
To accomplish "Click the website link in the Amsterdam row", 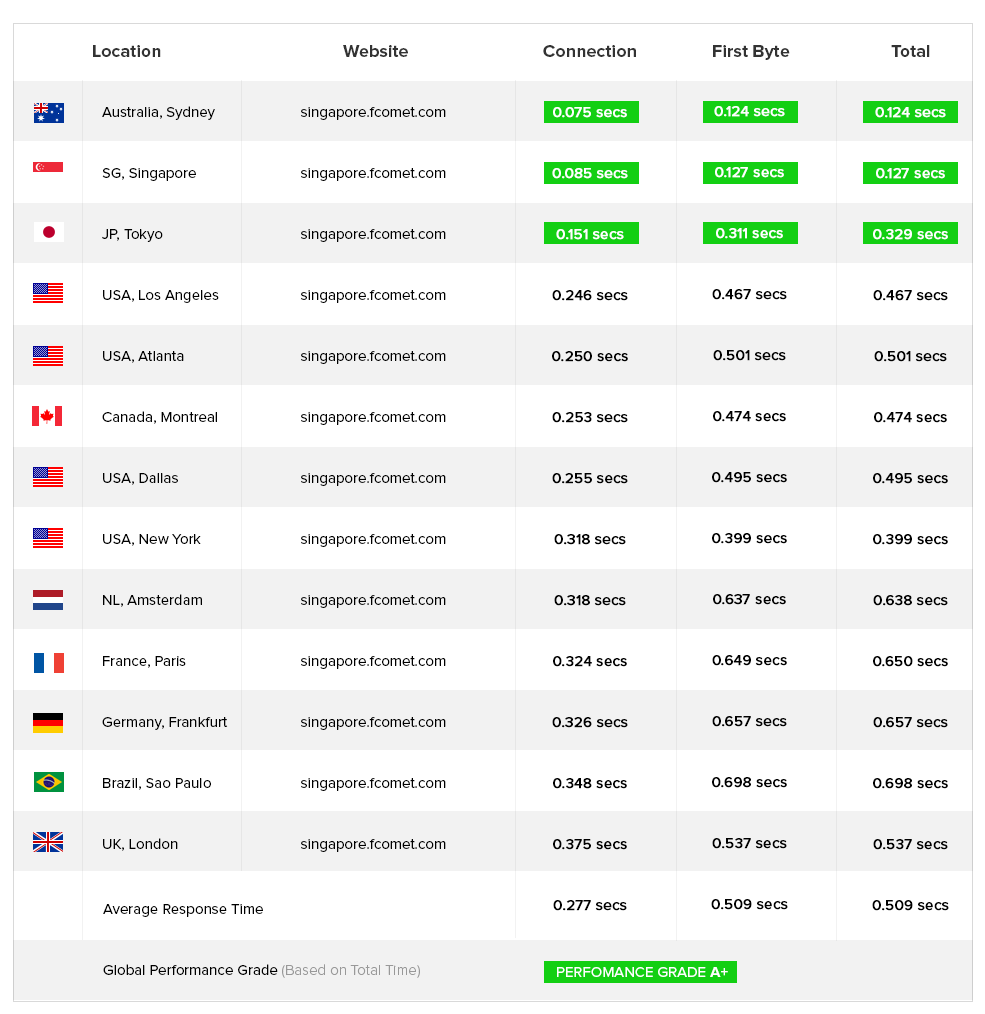I will tap(373, 600).
